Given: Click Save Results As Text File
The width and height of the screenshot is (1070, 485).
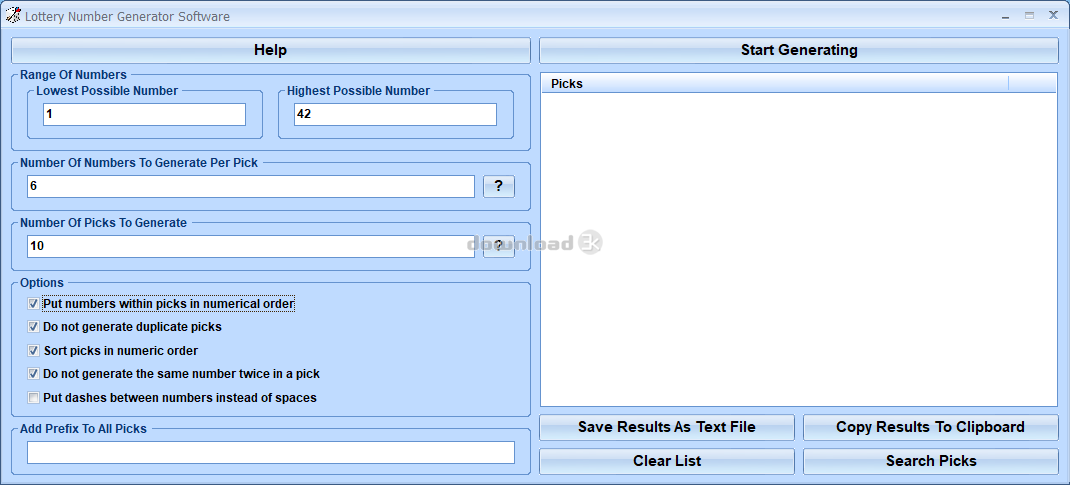Looking at the screenshot, I should tap(667, 427).
